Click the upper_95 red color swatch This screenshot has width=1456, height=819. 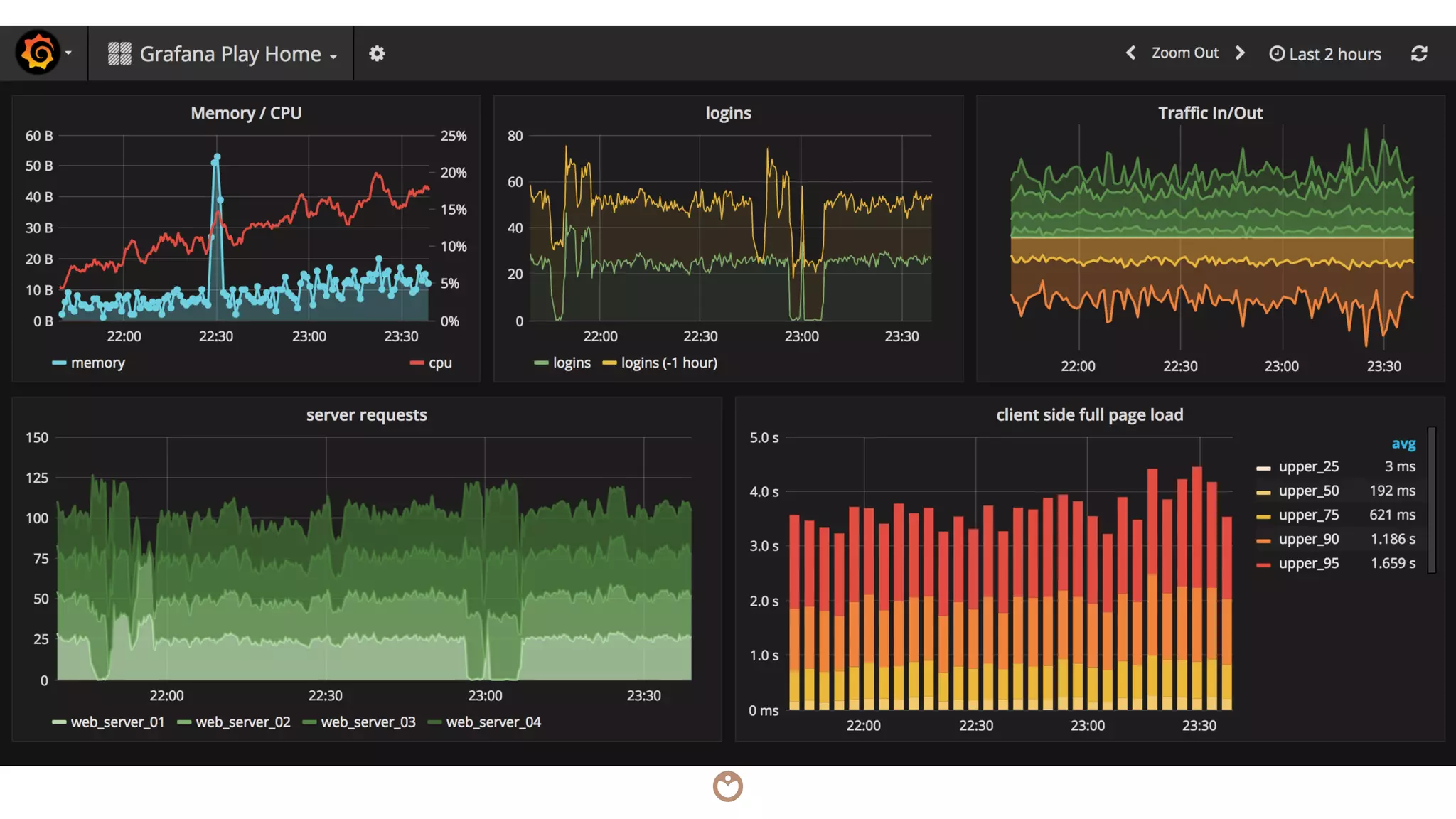pyautogui.click(x=1263, y=564)
